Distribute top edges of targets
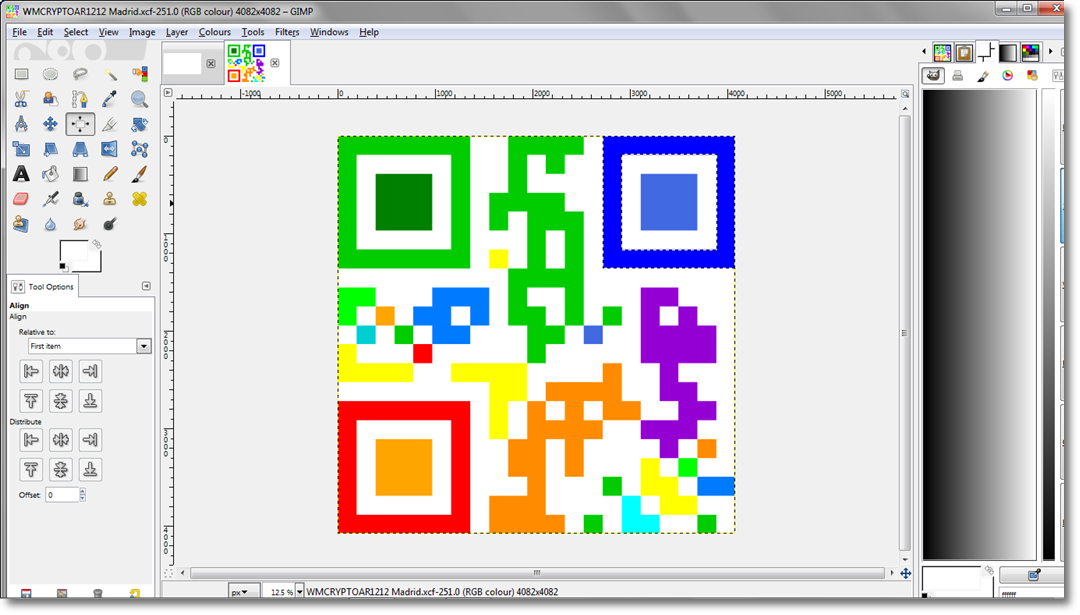 31,470
